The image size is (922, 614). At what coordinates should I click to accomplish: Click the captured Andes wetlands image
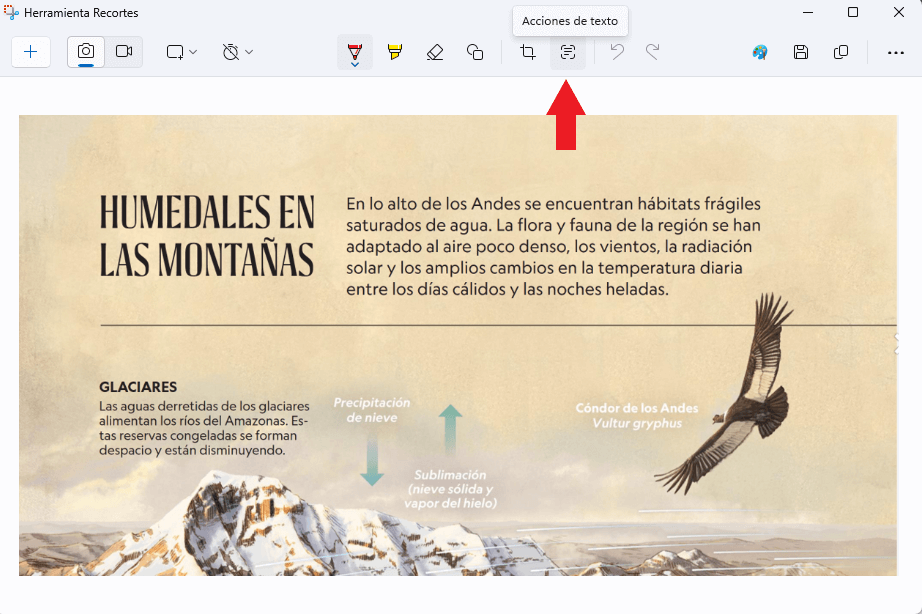coord(458,345)
